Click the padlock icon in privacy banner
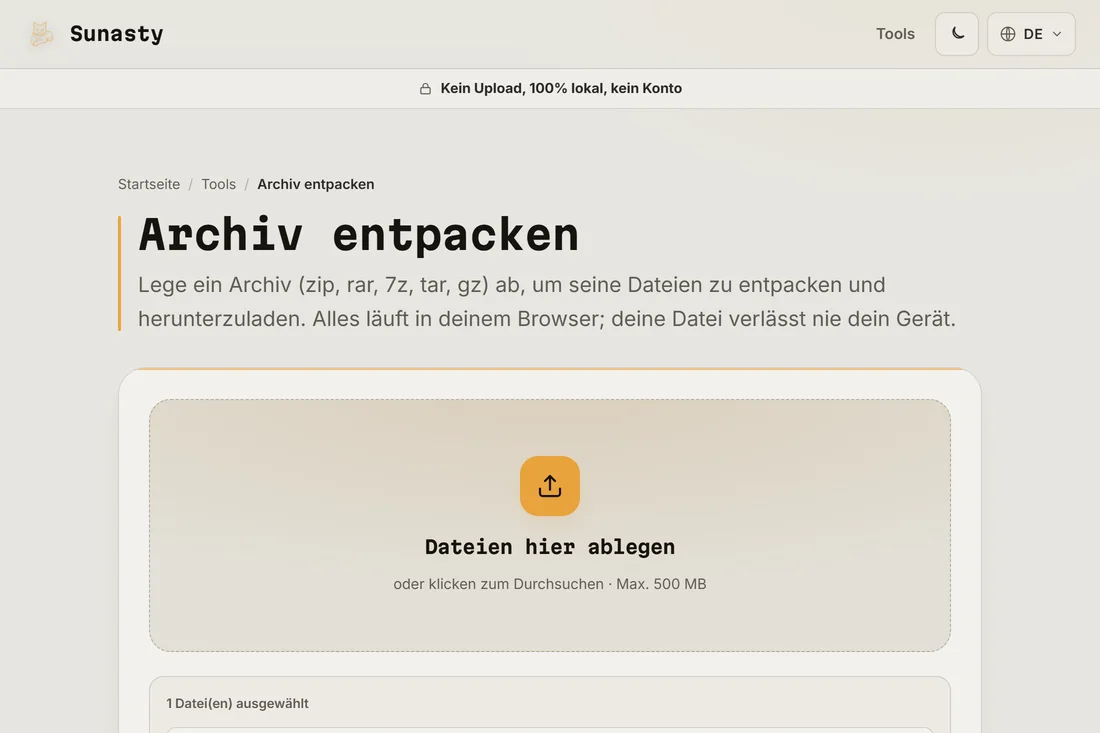 [425, 88]
